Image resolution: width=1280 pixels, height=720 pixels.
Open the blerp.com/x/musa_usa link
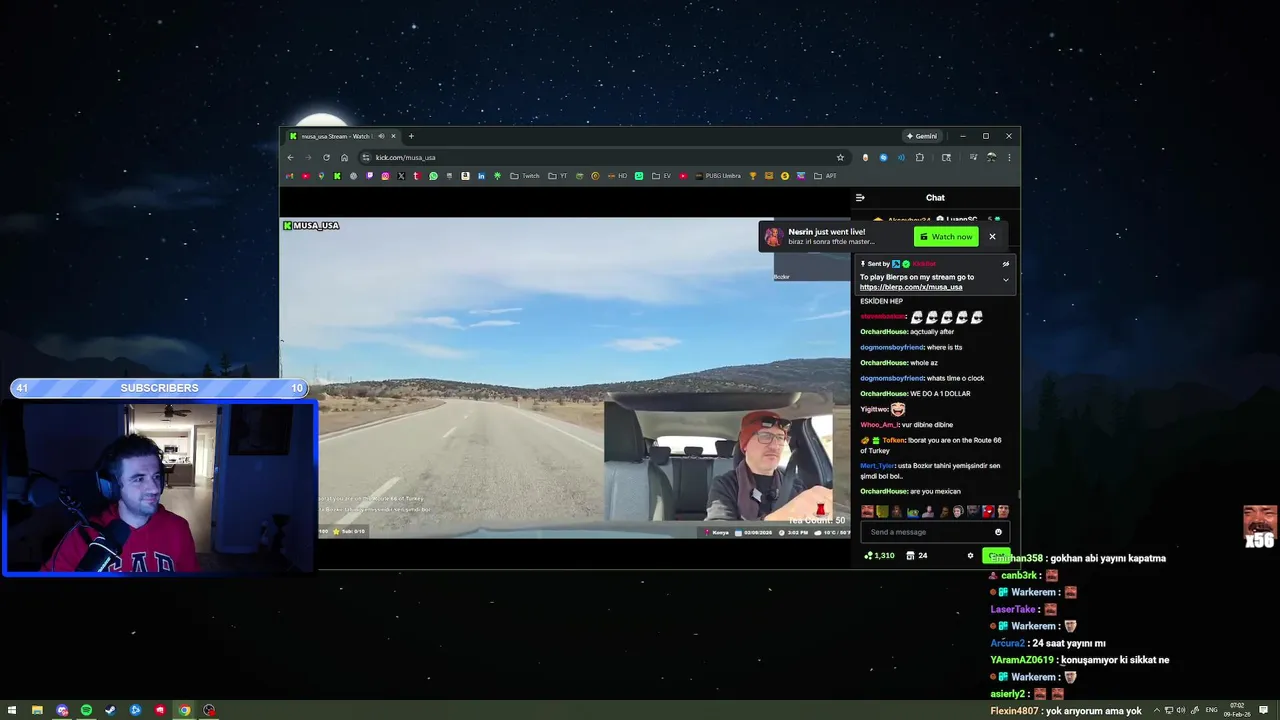coord(911,287)
